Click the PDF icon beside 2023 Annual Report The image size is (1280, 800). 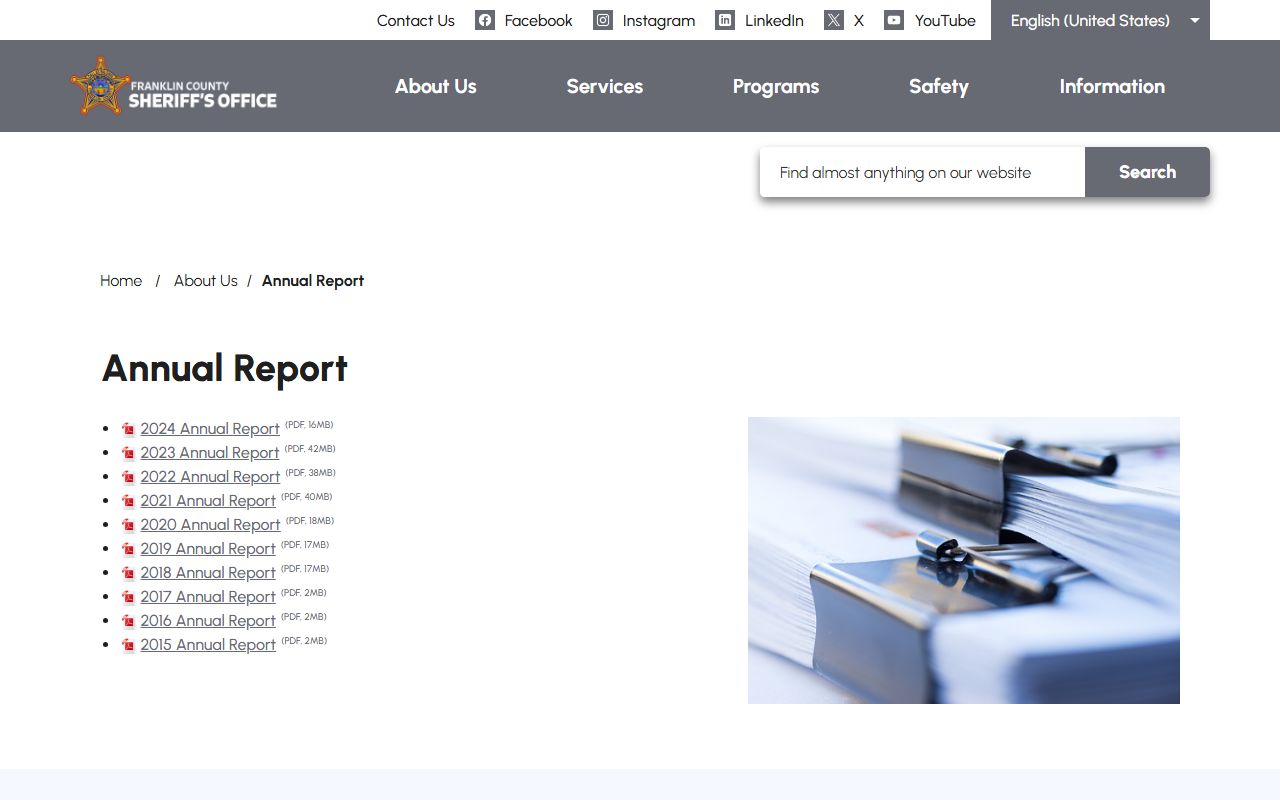click(x=128, y=453)
